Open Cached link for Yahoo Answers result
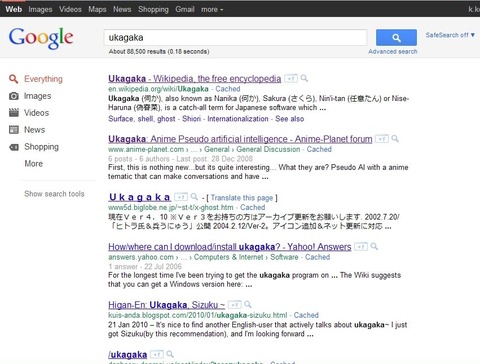Image resolution: width=480 pixels, height=364 pixels. click(x=317, y=257)
